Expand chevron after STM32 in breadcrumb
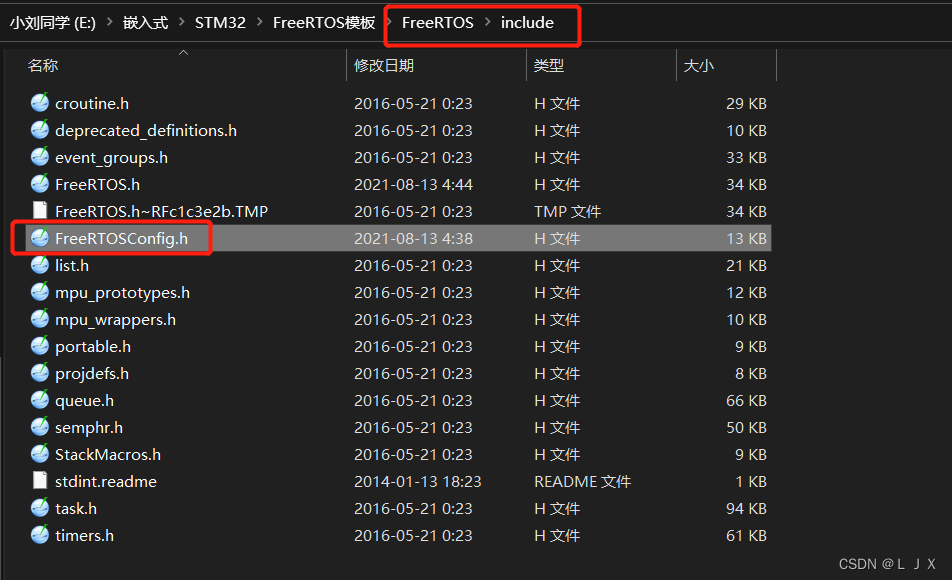Screen dimensions: 952x580 click(260, 22)
